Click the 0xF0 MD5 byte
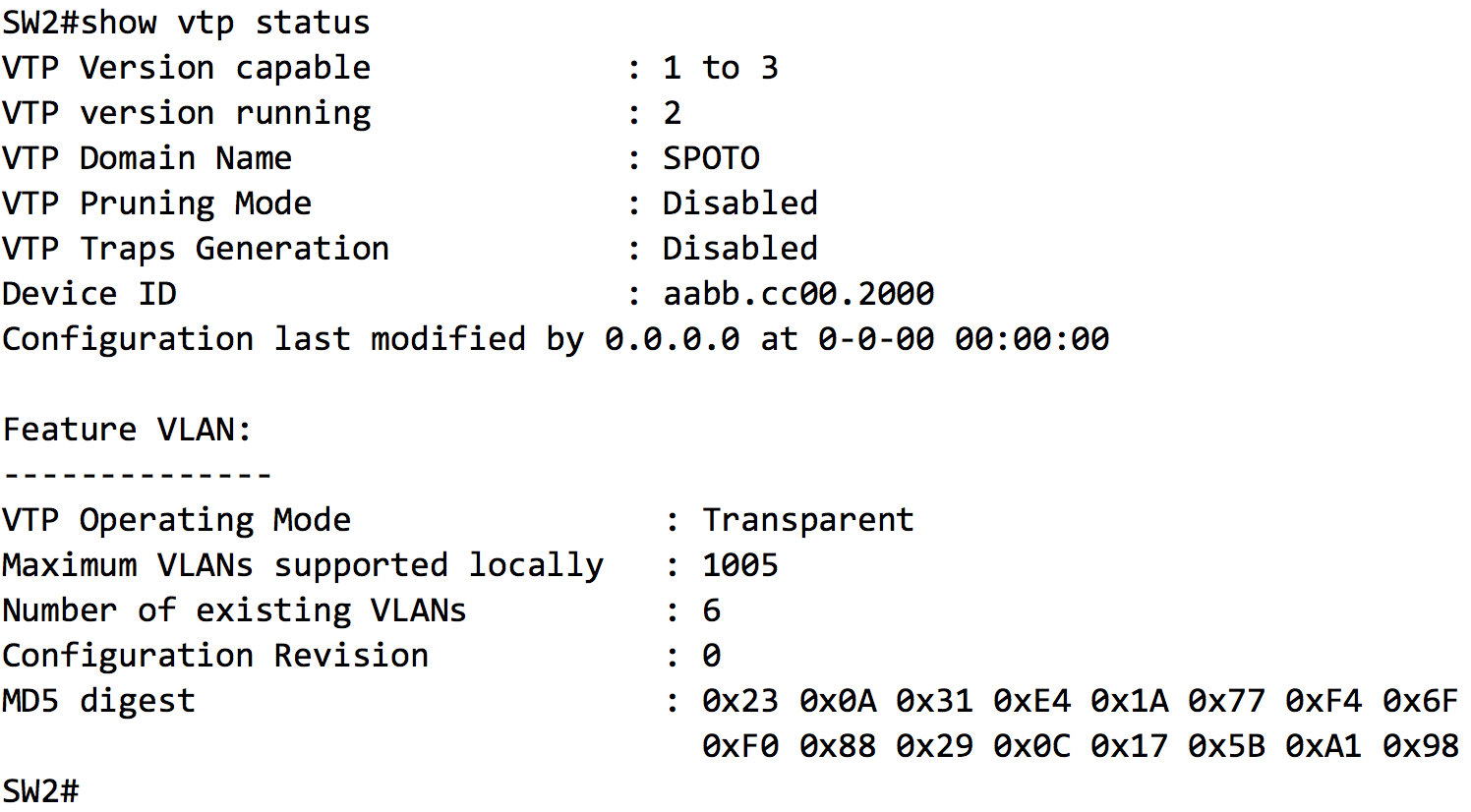 [739, 746]
